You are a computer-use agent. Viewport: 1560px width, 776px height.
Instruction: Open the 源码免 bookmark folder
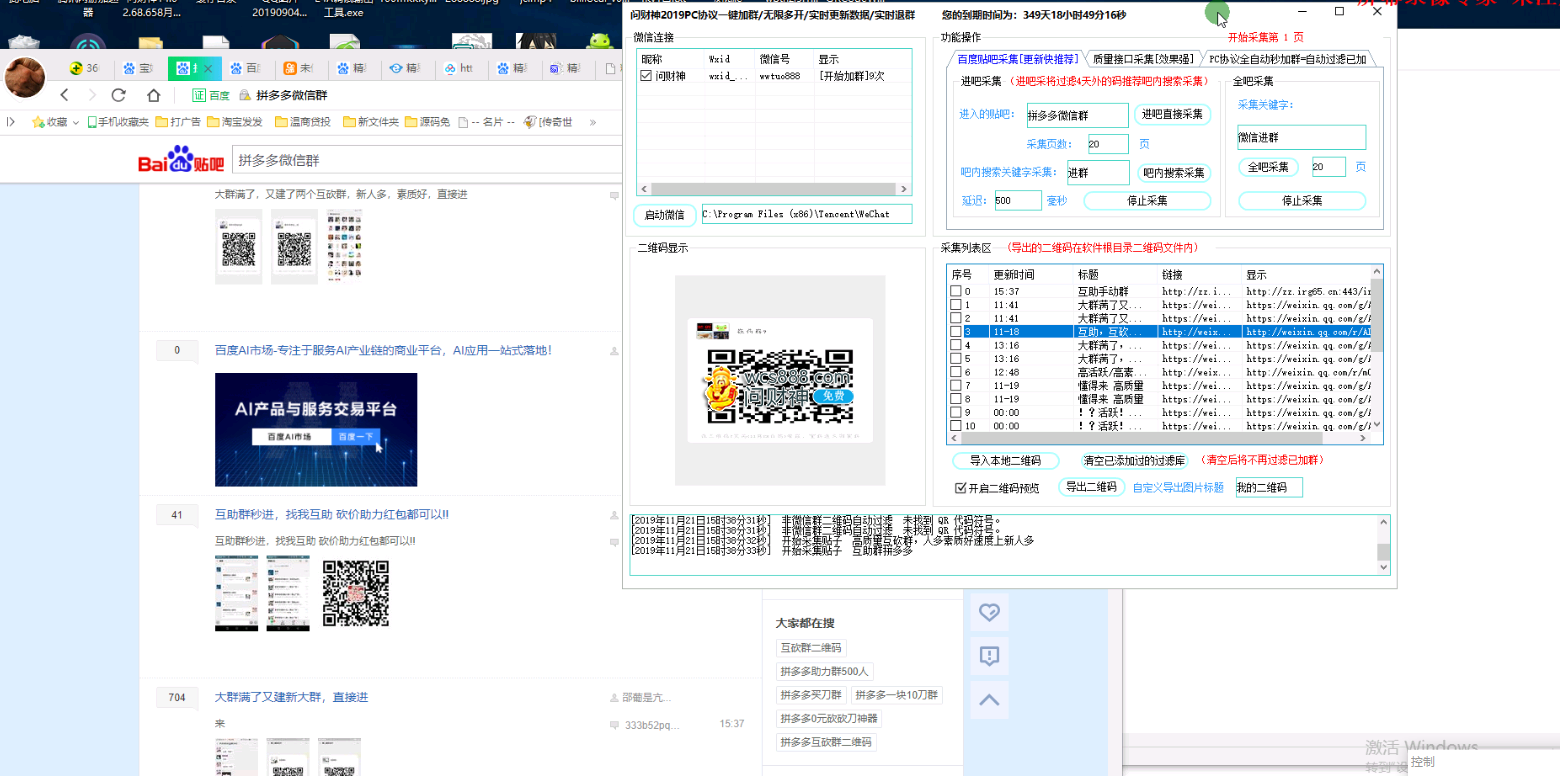coord(427,122)
